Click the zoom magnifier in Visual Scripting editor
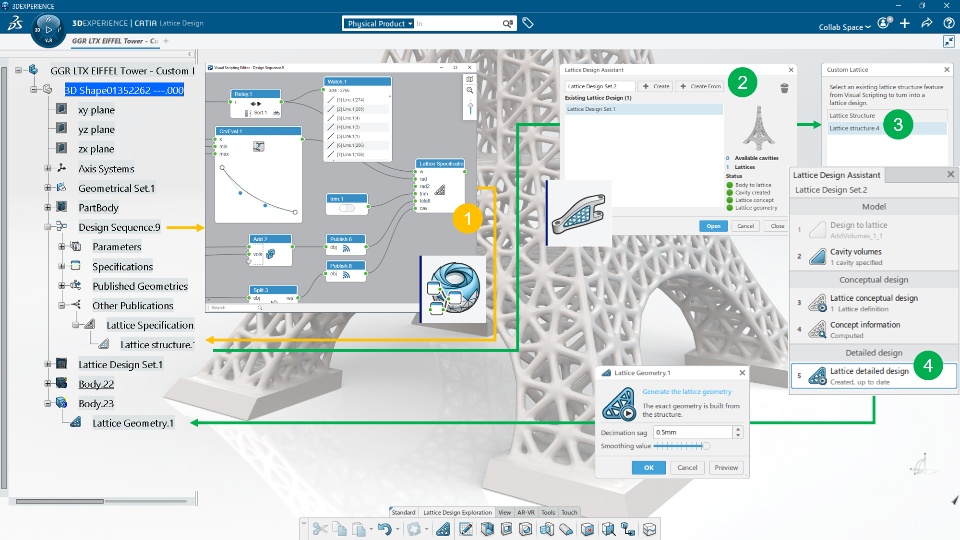This screenshot has height=540, width=960. tap(470, 91)
